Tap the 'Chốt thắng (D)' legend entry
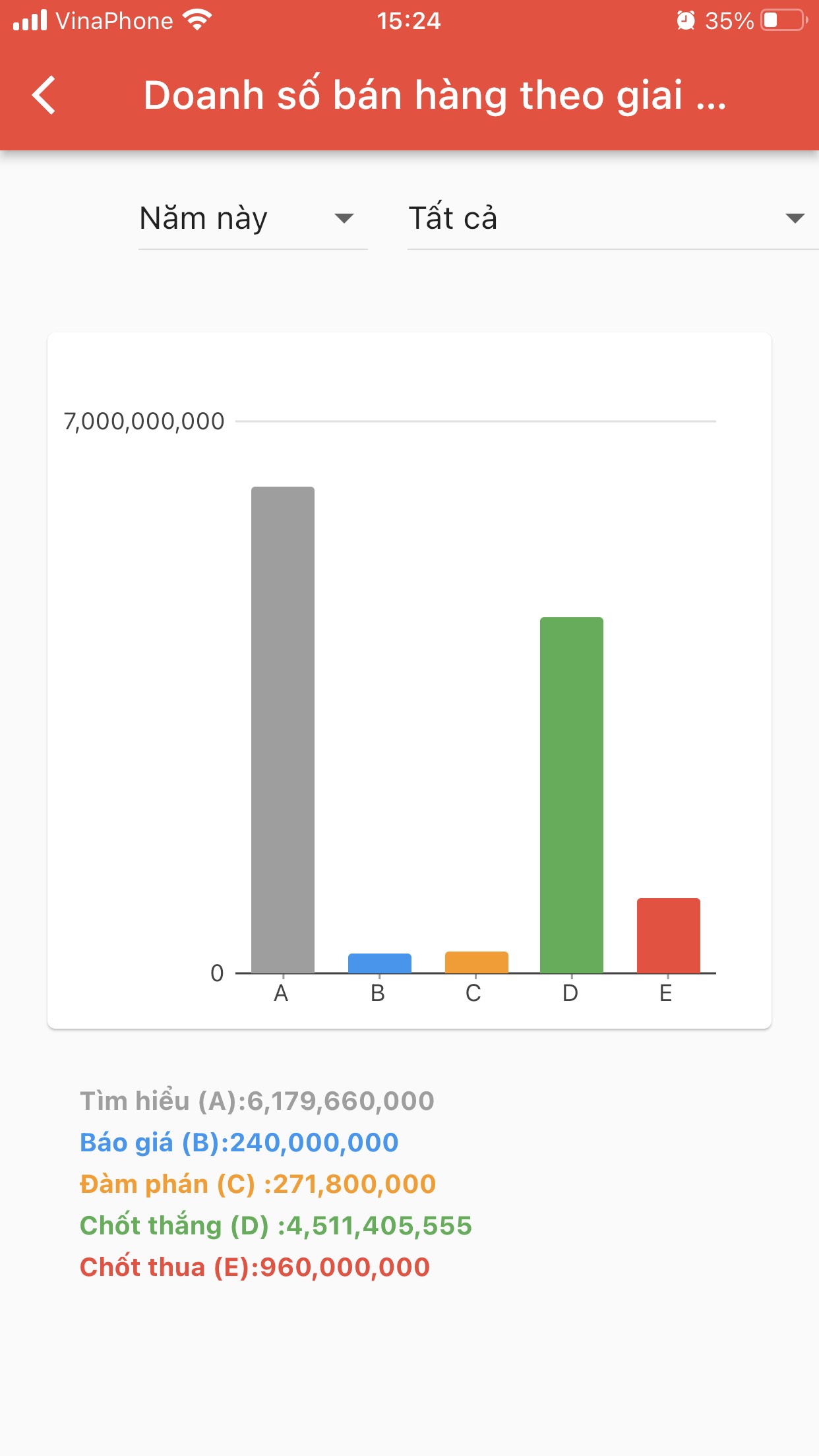The width and height of the screenshot is (819, 1456). click(x=276, y=1226)
